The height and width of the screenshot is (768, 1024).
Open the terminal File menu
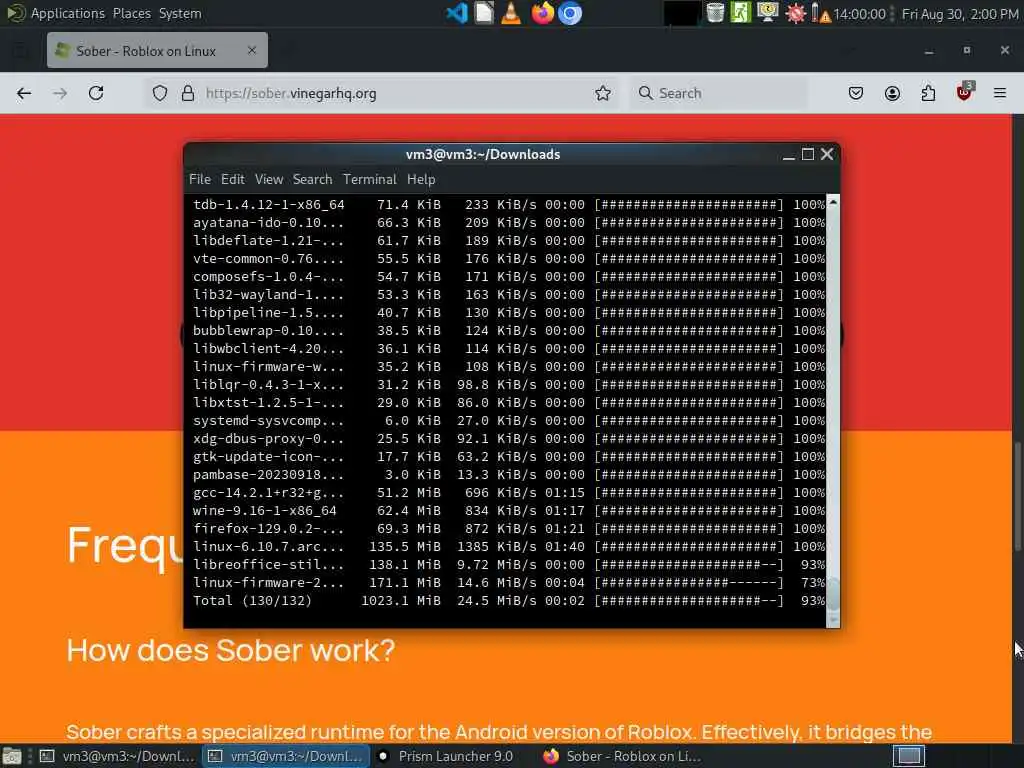tap(200, 180)
